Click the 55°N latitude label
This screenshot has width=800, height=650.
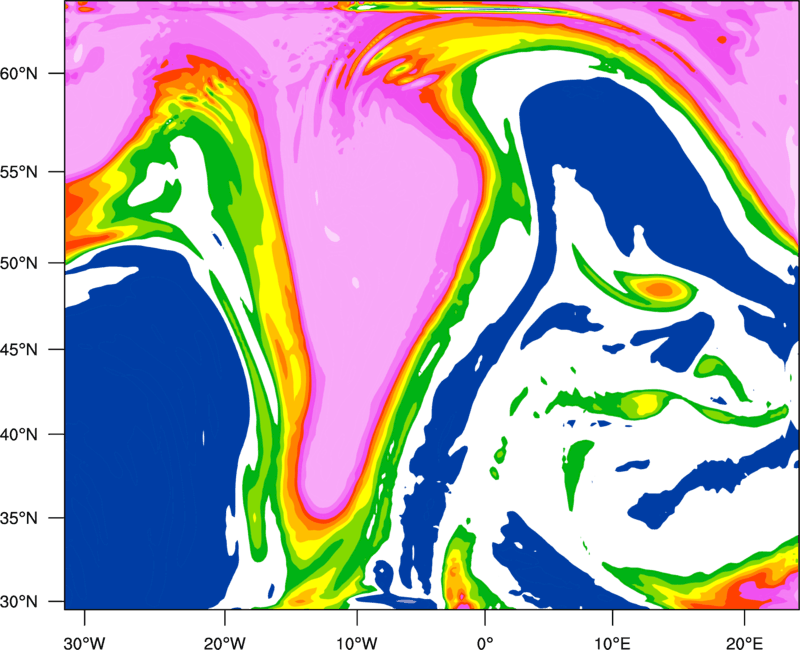click(19, 172)
